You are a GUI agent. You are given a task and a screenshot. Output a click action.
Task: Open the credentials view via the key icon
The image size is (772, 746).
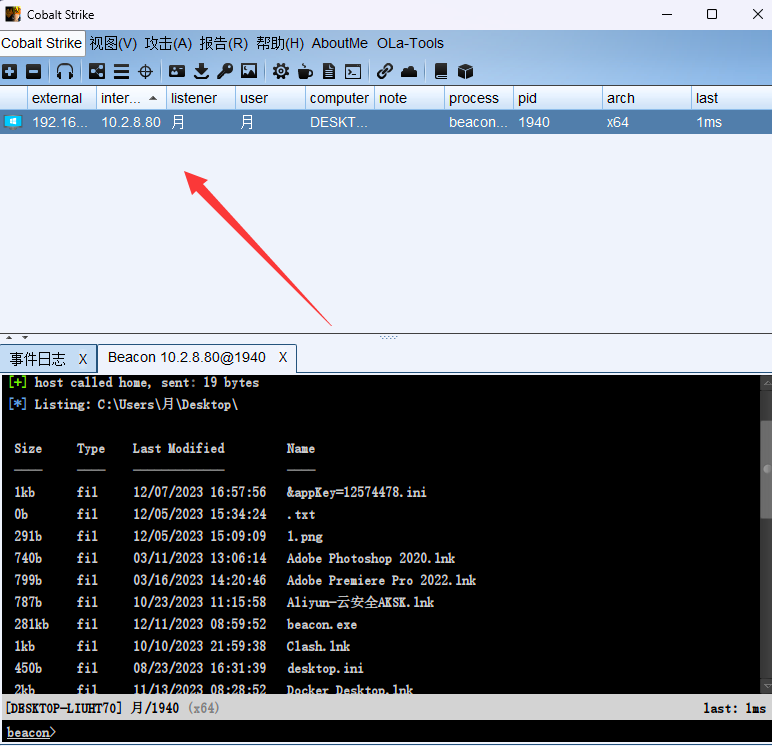point(225,71)
